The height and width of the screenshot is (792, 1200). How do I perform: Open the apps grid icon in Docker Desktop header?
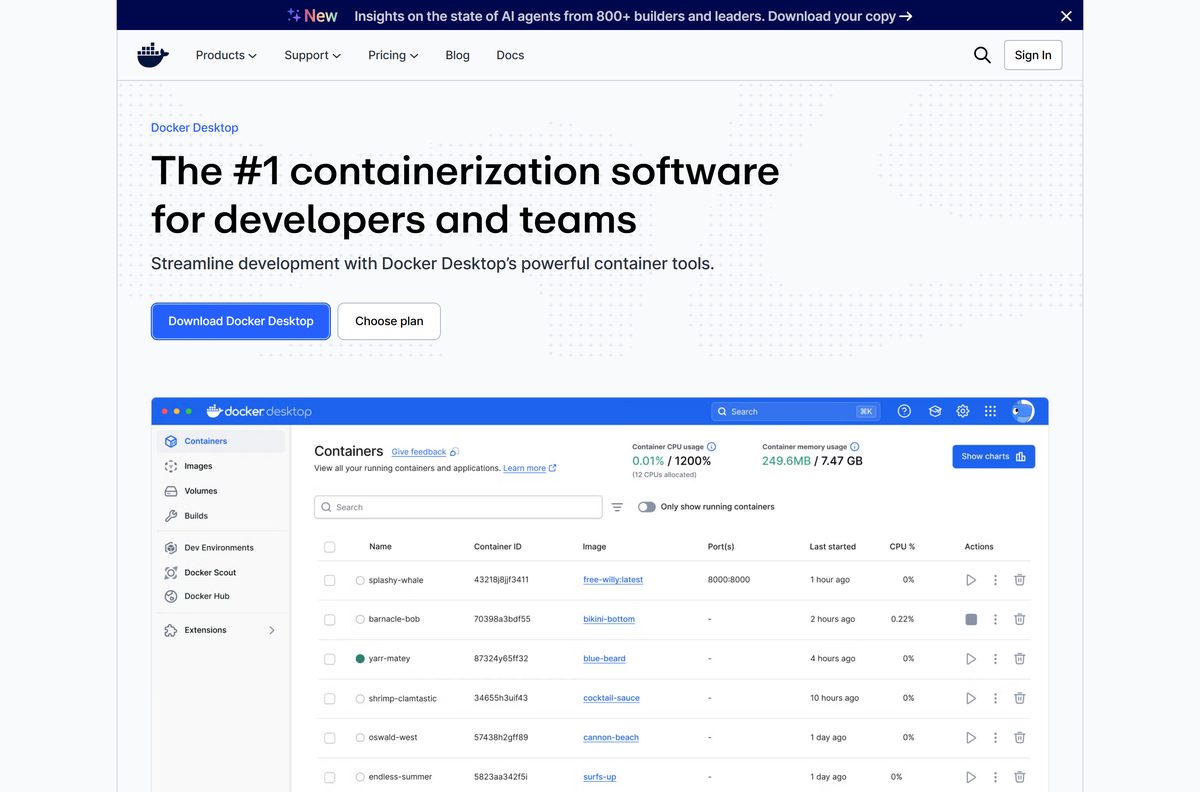[990, 411]
